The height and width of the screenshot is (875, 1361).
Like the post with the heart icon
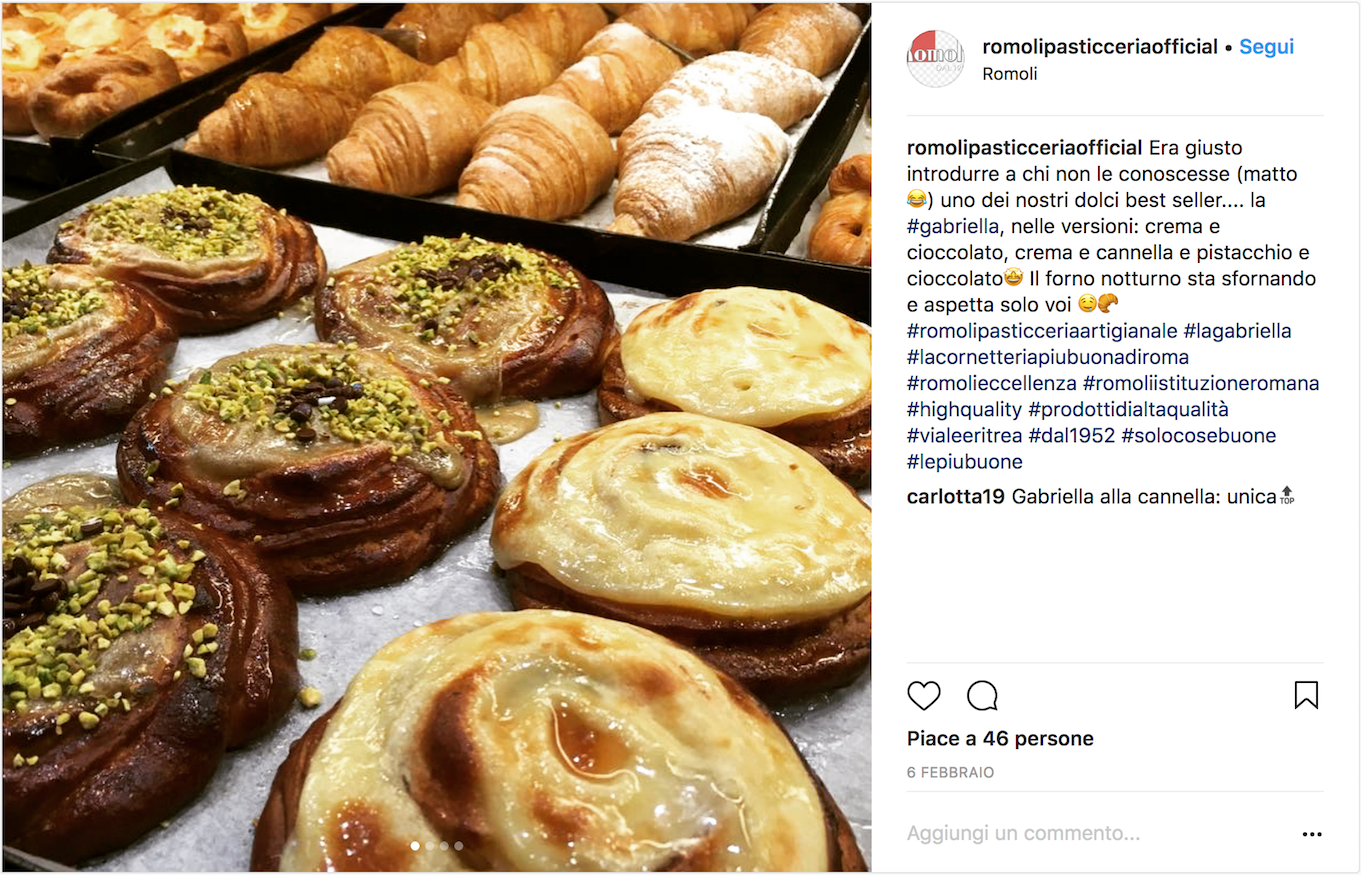click(924, 695)
